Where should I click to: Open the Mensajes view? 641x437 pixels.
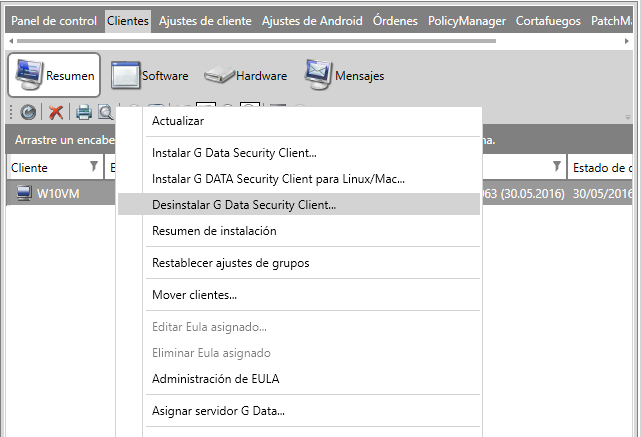point(344,75)
